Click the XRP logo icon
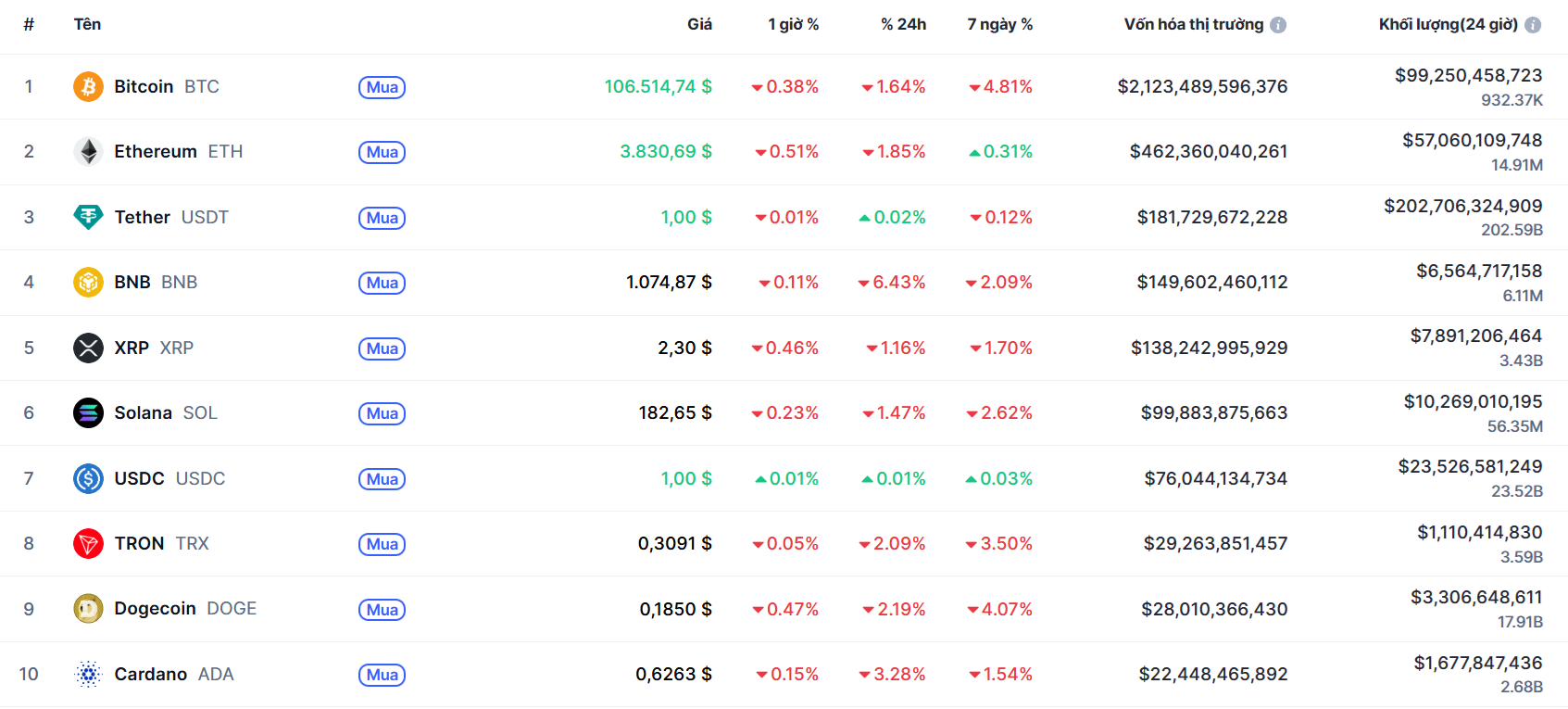This screenshot has height=709, width=1568. coord(88,348)
